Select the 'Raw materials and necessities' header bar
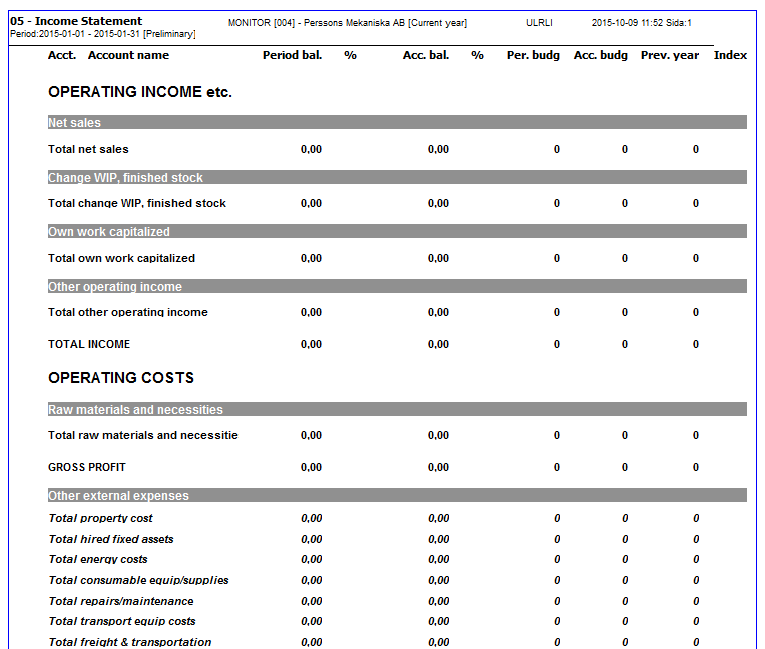Screen dimensions: 765x649 pos(397,410)
